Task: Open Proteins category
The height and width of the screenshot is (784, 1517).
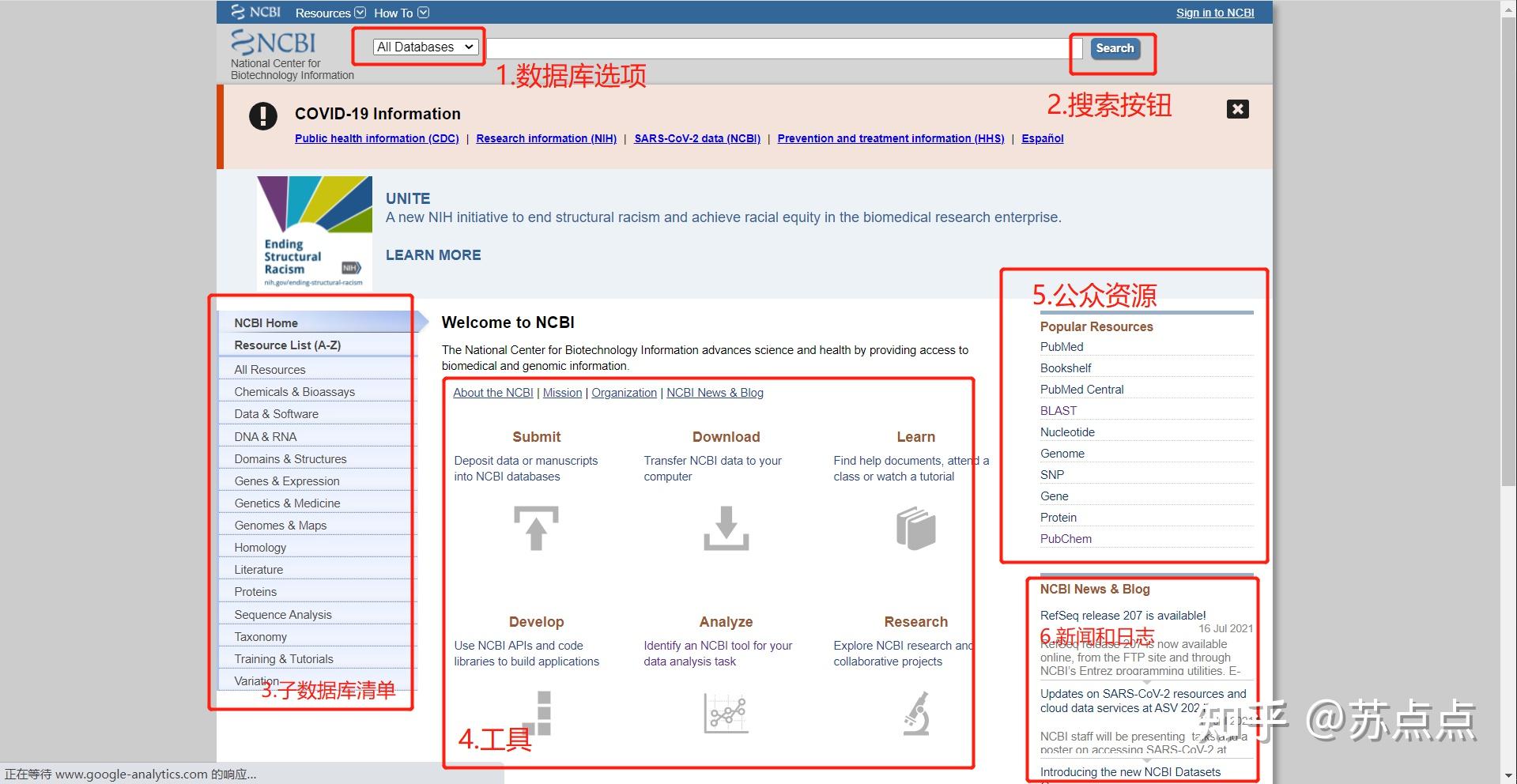Action: [316, 591]
